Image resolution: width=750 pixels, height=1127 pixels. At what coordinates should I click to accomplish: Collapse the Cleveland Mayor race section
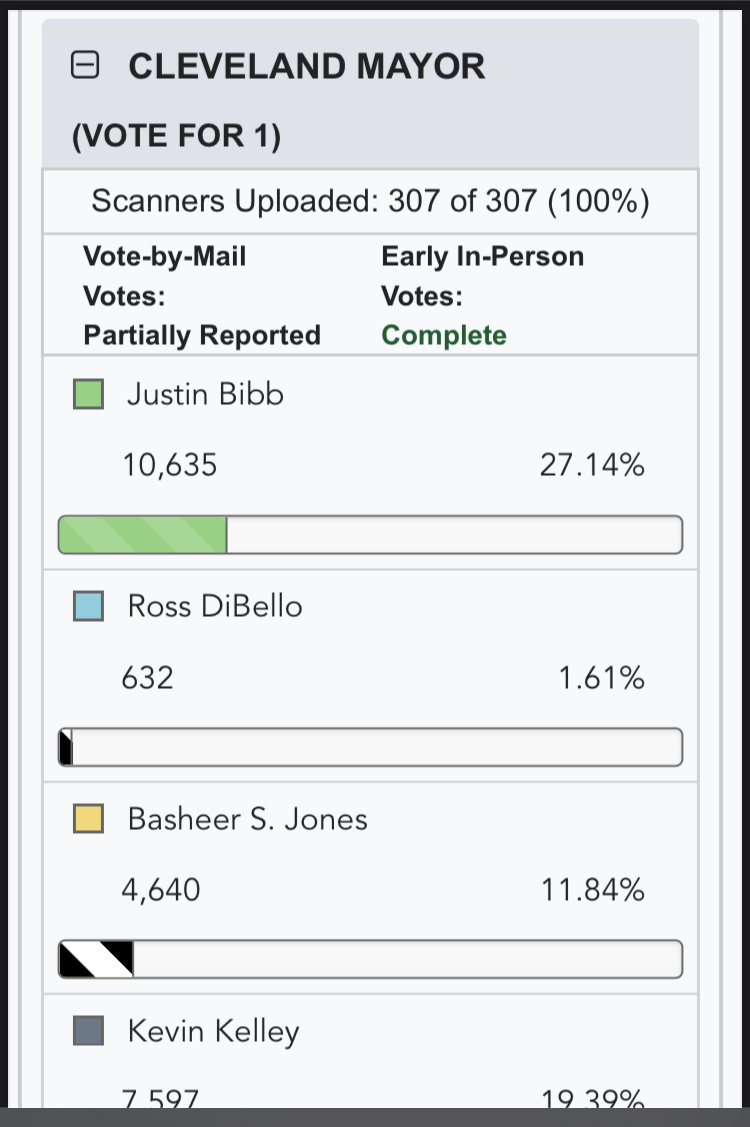(x=85, y=65)
